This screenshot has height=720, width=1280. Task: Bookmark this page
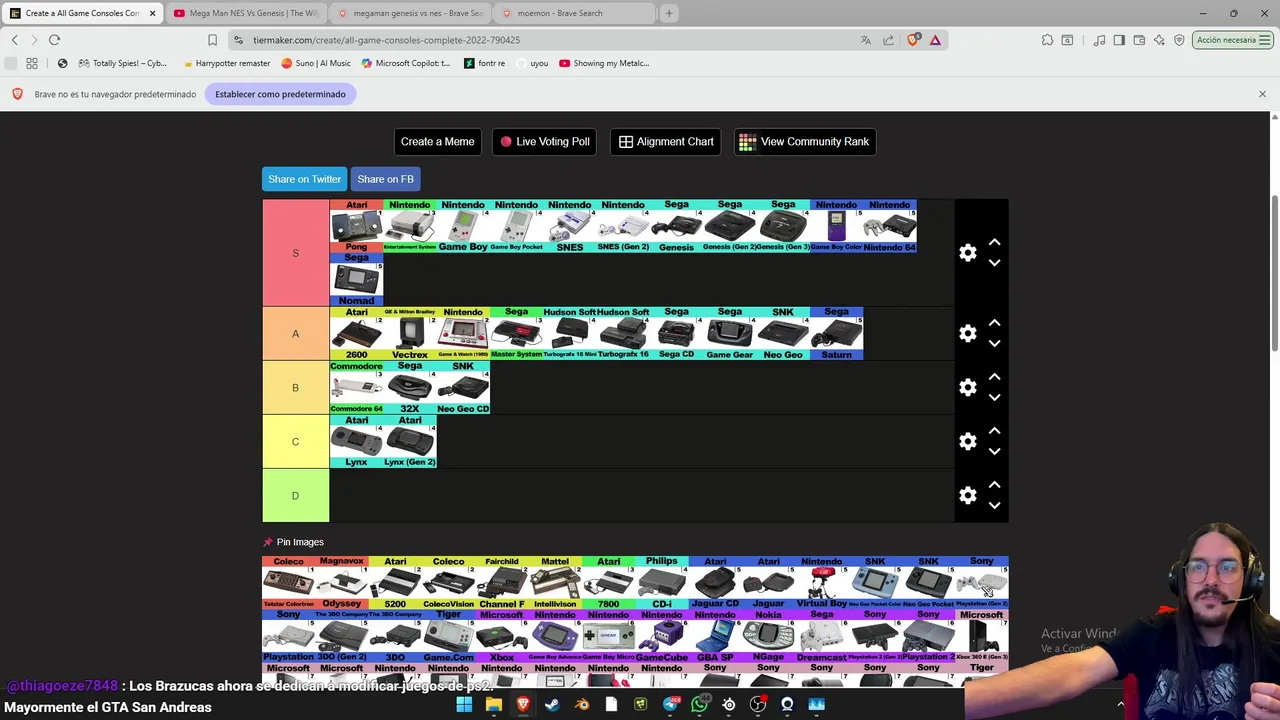tap(212, 40)
